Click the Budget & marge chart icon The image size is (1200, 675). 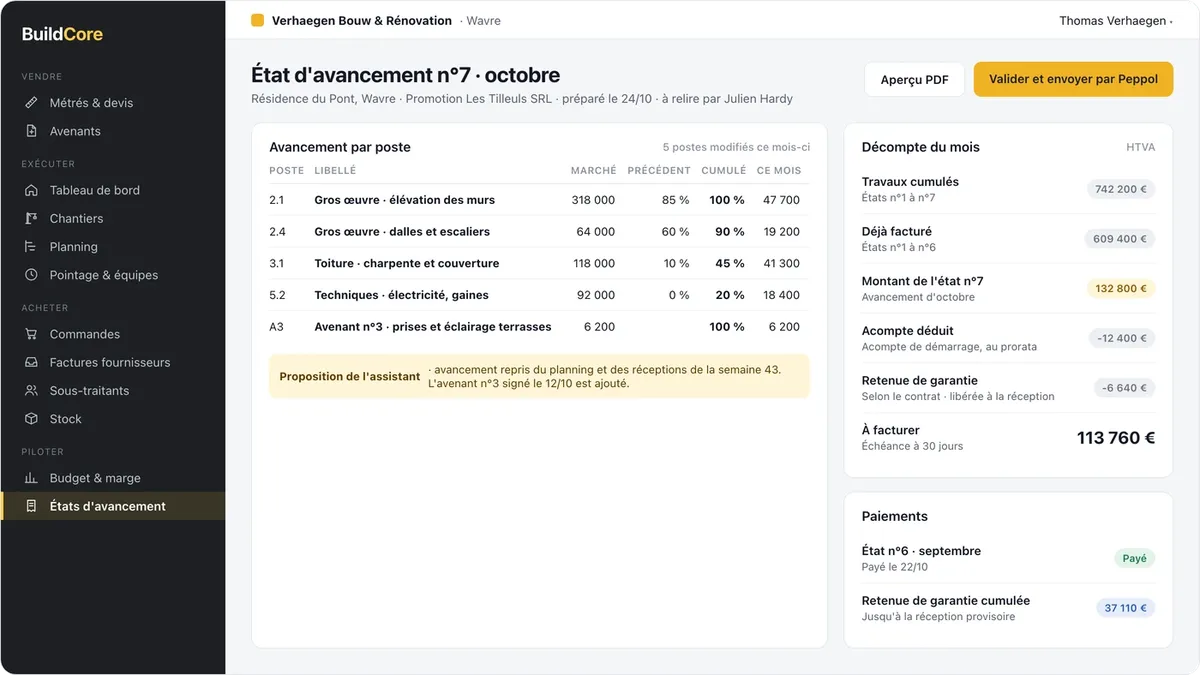[x=31, y=478]
